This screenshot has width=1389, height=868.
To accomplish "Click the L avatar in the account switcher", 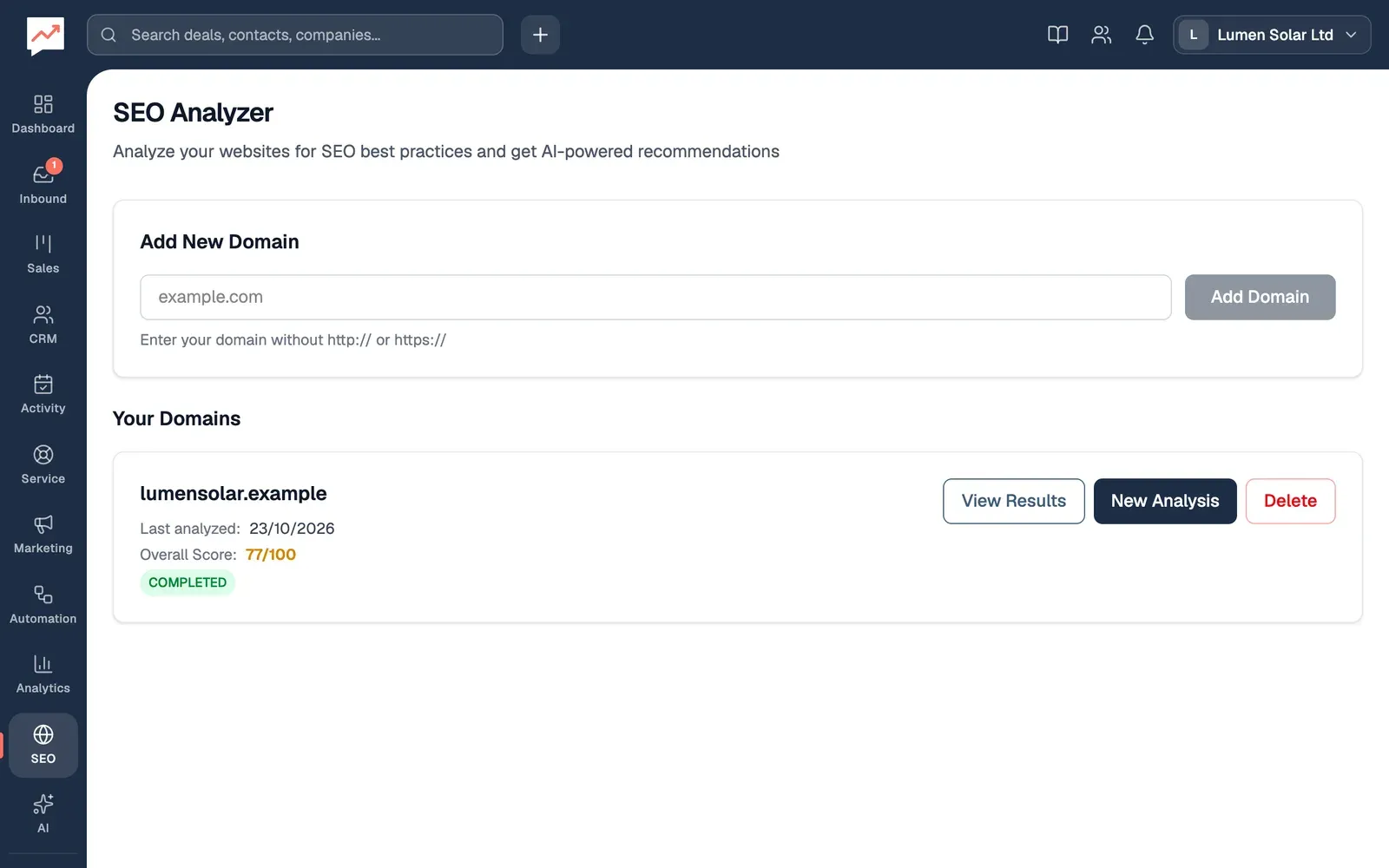I will point(1193,35).
